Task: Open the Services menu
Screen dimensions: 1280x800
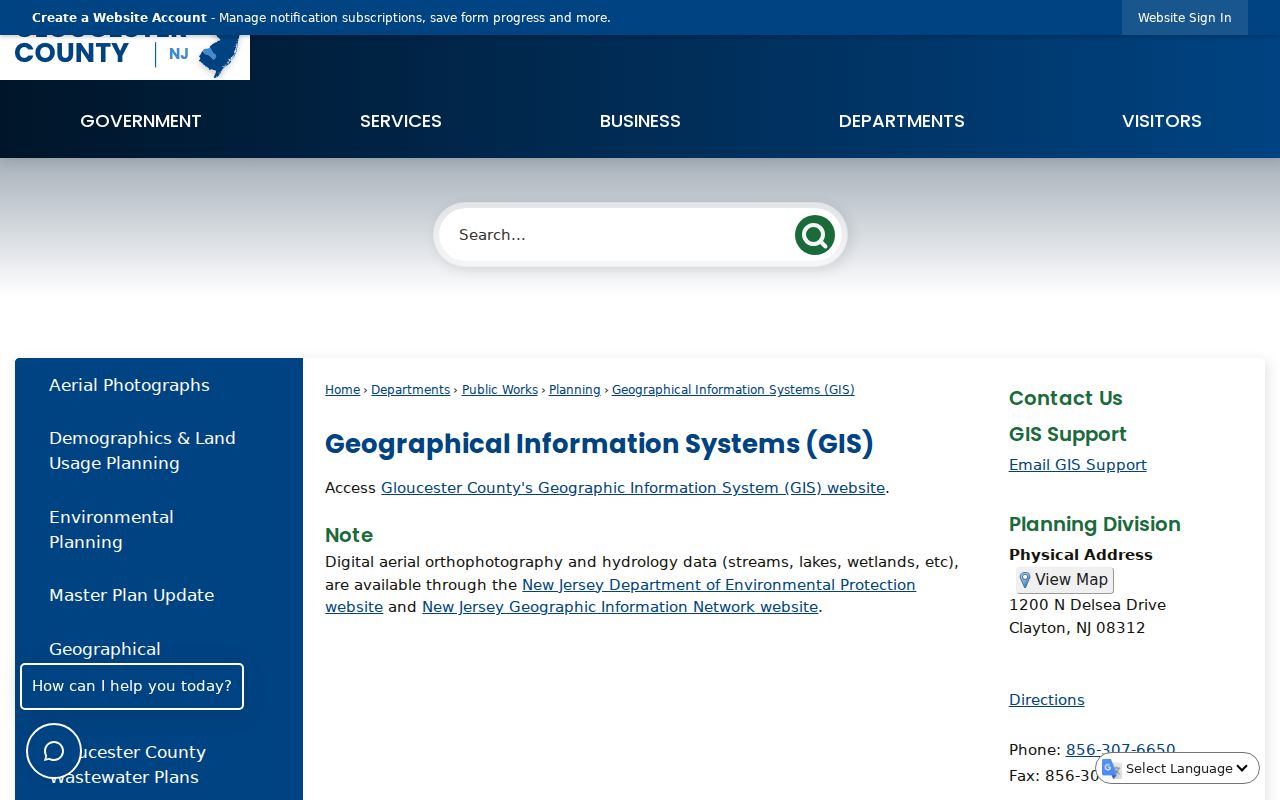Action: (401, 121)
